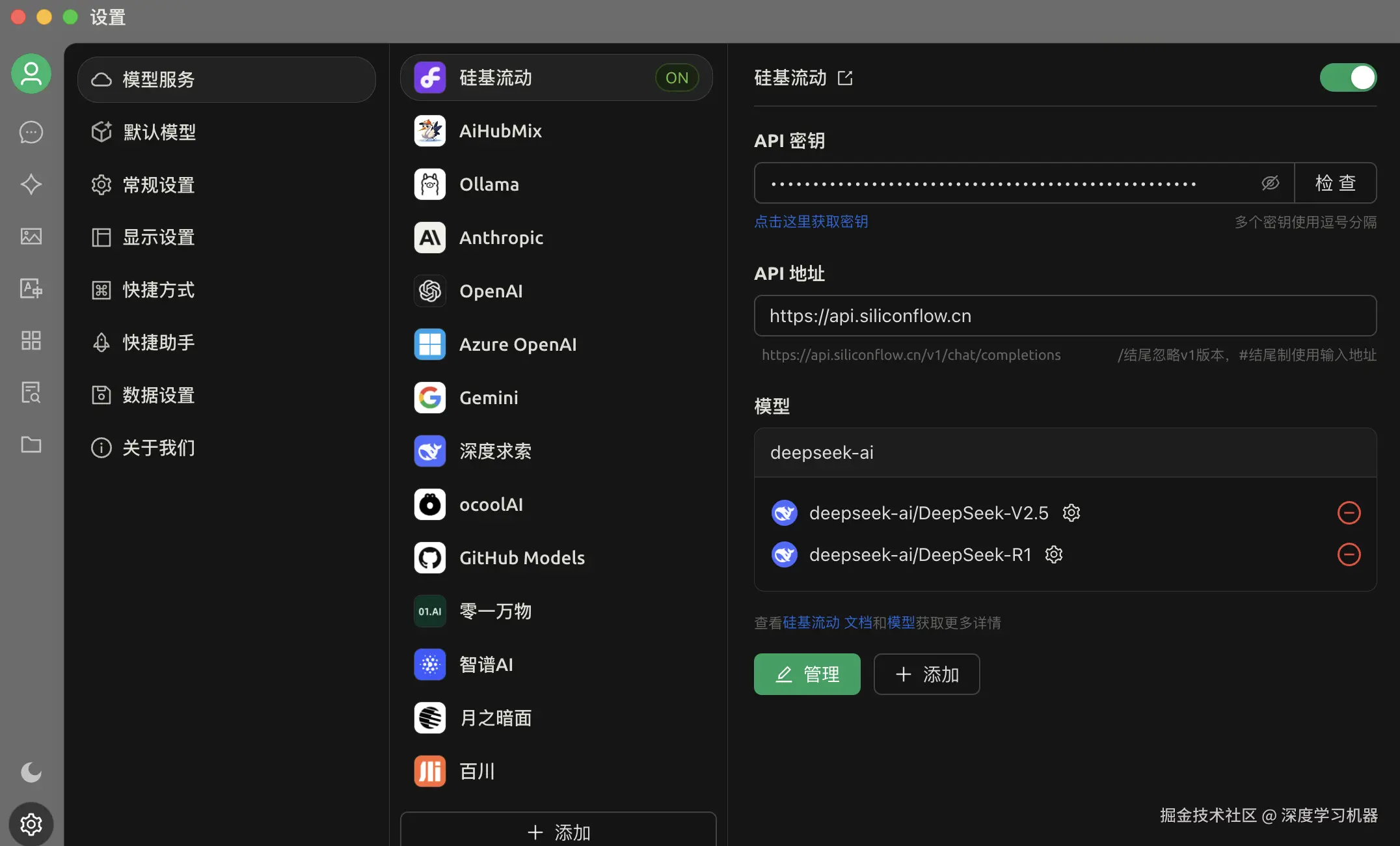Open 显示设置 settings section
Screen dimensions: 1400x846
click(226, 238)
